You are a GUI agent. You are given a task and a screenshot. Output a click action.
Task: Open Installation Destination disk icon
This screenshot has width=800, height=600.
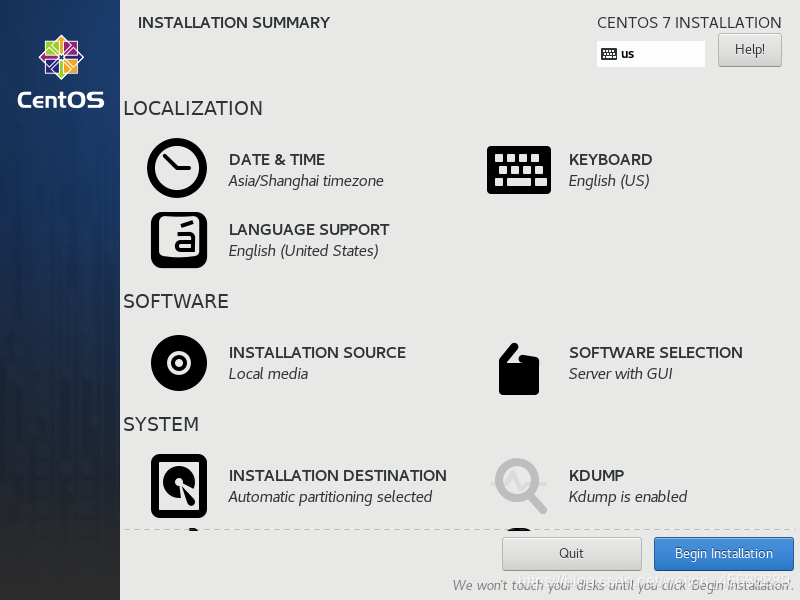click(179, 486)
